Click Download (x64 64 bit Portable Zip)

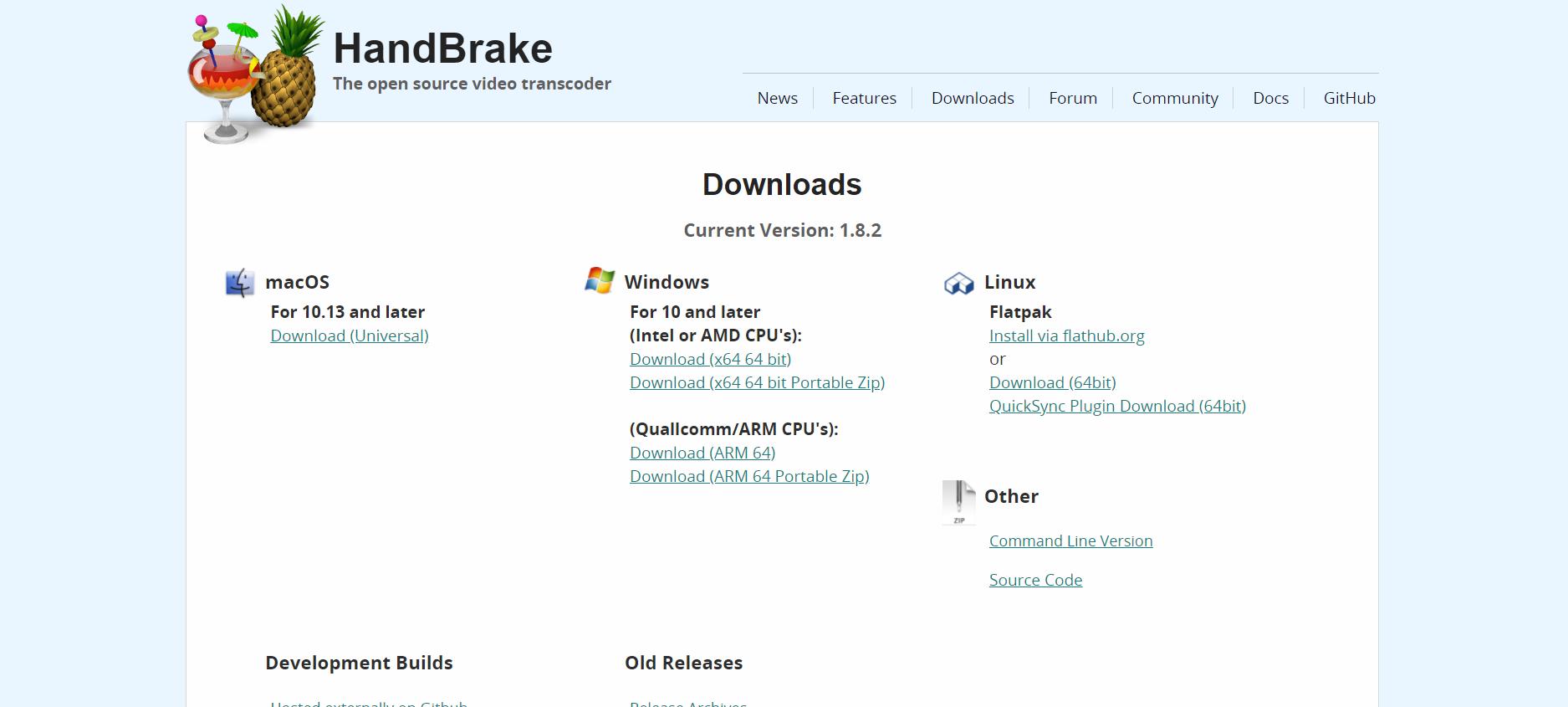[758, 382]
